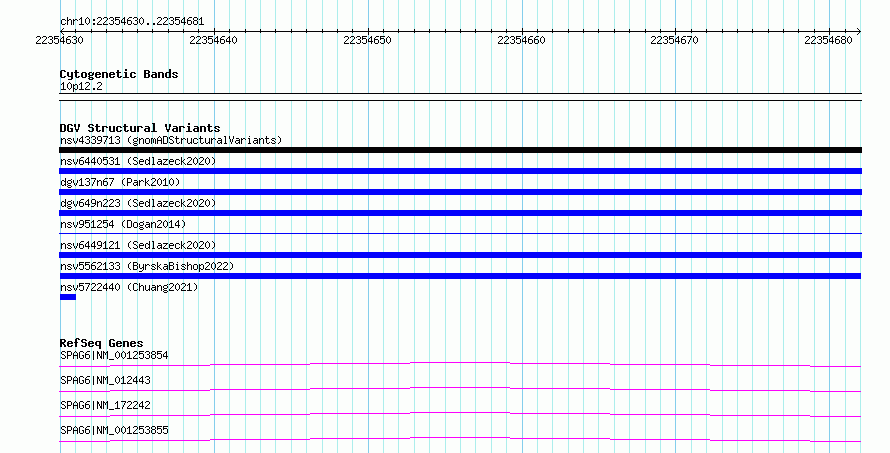
Task: Open variant nsv5562133 (ByrskaBishop2022) label
Action: click(147, 266)
